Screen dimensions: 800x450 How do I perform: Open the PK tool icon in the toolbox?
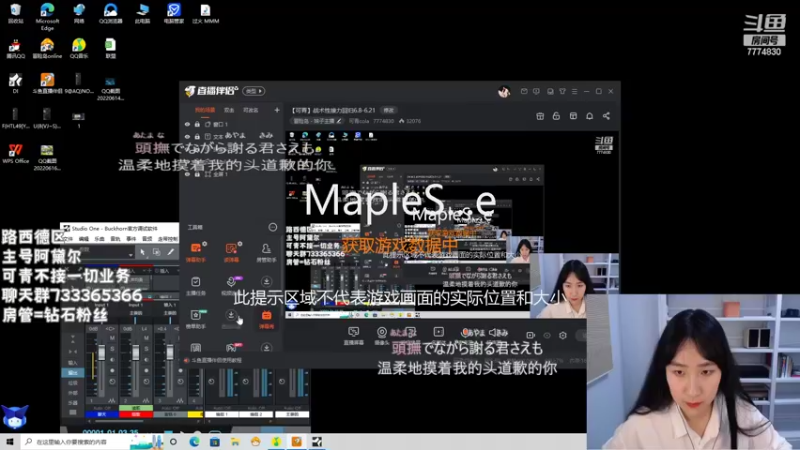coord(231,347)
